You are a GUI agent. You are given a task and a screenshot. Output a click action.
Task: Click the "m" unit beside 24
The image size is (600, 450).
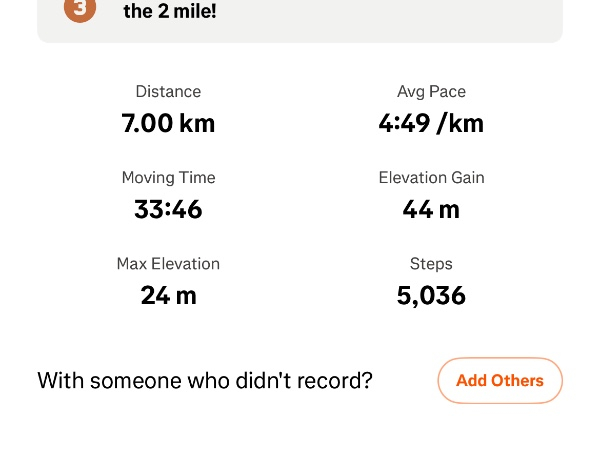point(185,295)
